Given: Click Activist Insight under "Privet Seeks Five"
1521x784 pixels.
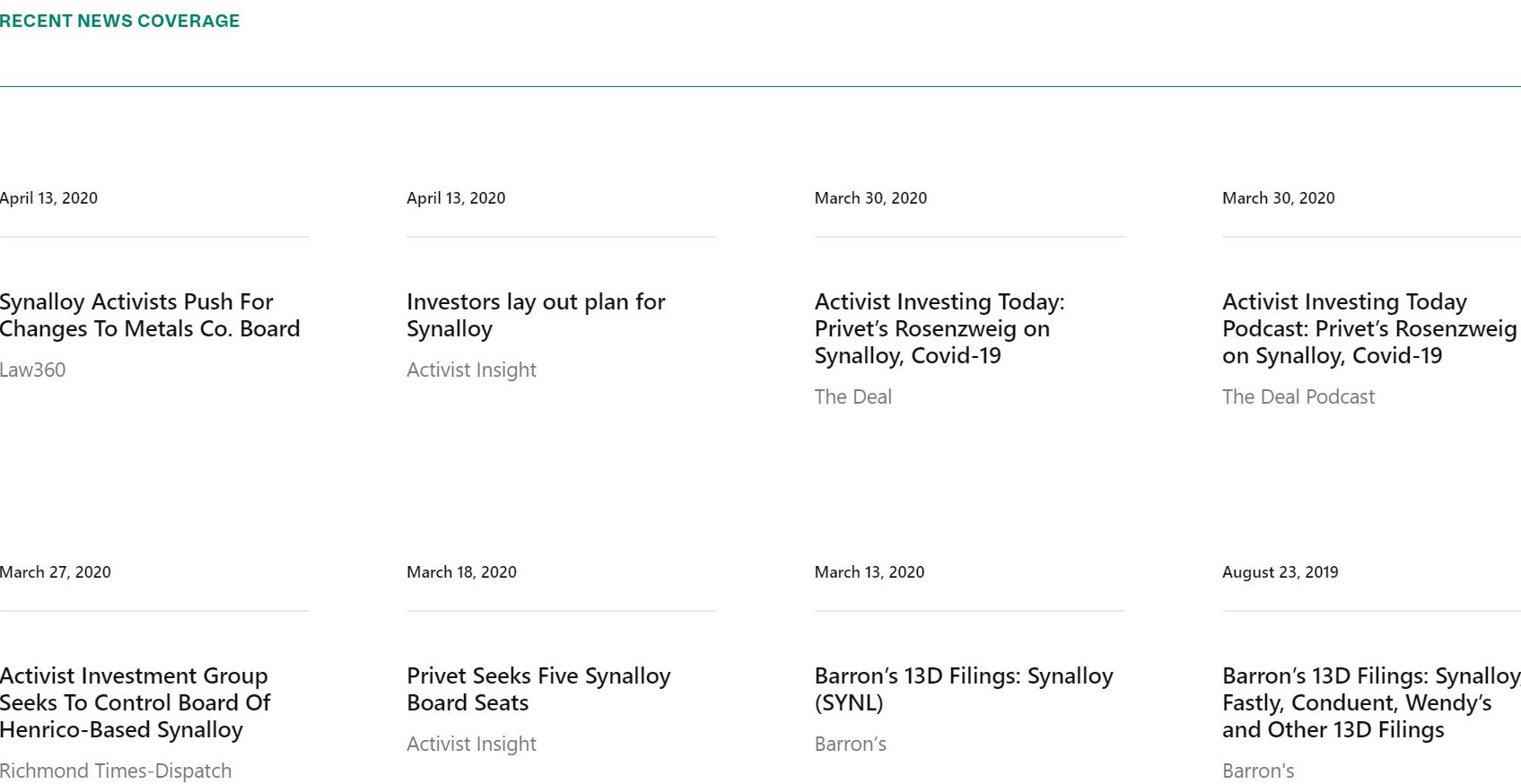Looking at the screenshot, I should [x=471, y=744].
